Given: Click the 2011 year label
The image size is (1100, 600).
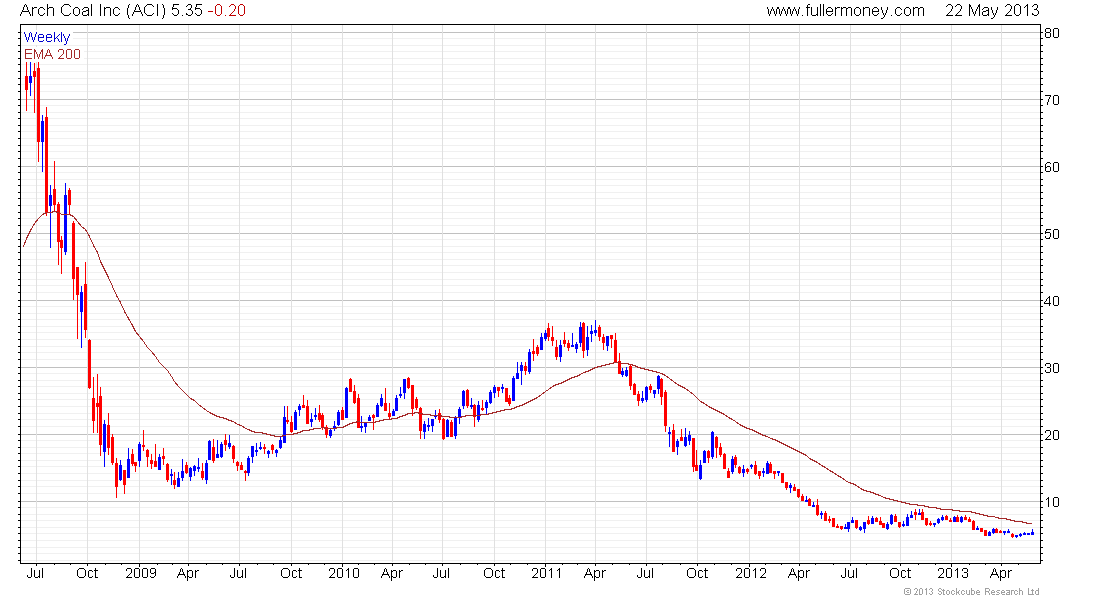Looking at the screenshot, I should click(546, 573).
